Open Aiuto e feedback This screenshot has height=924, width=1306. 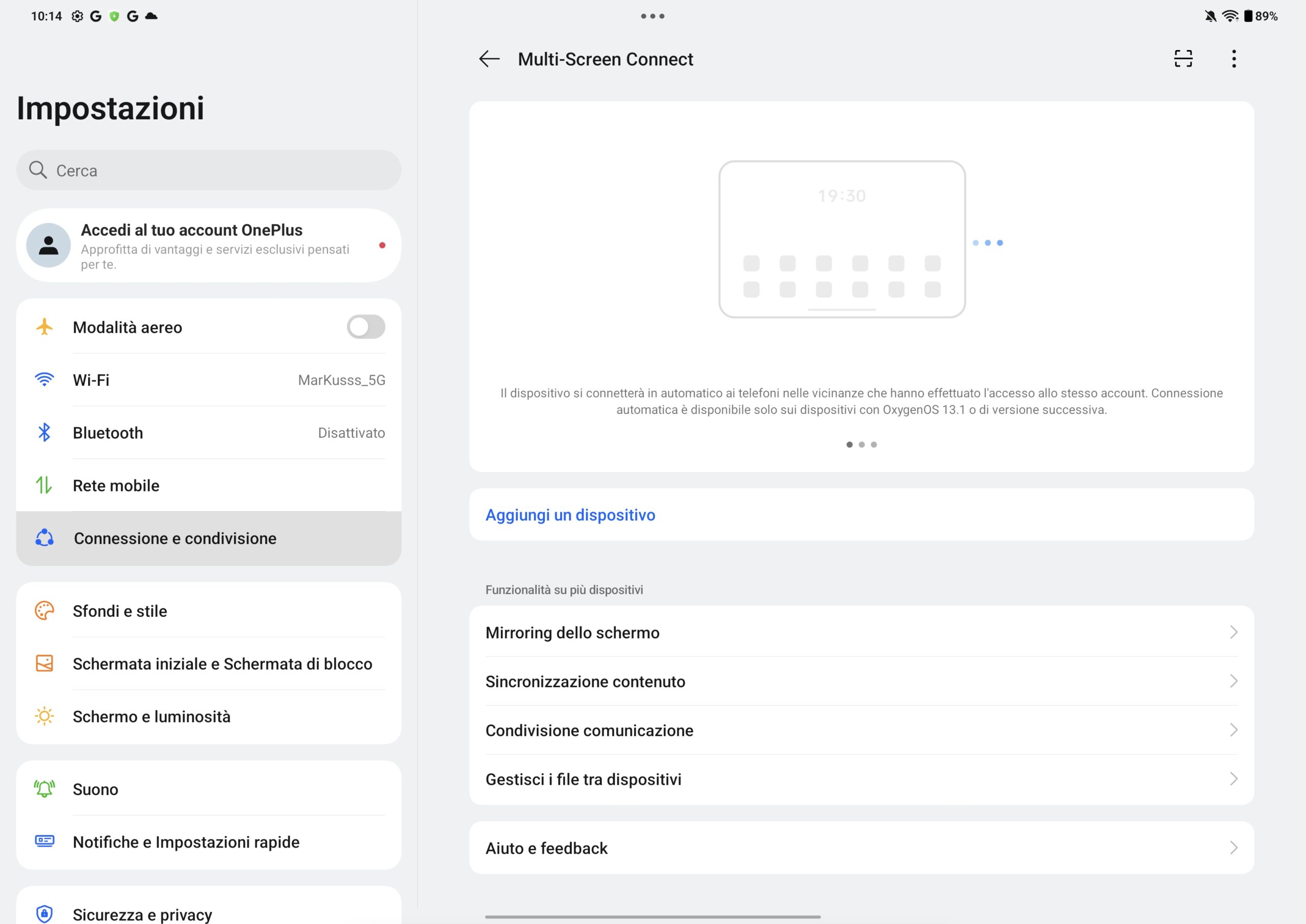[861, 848]
